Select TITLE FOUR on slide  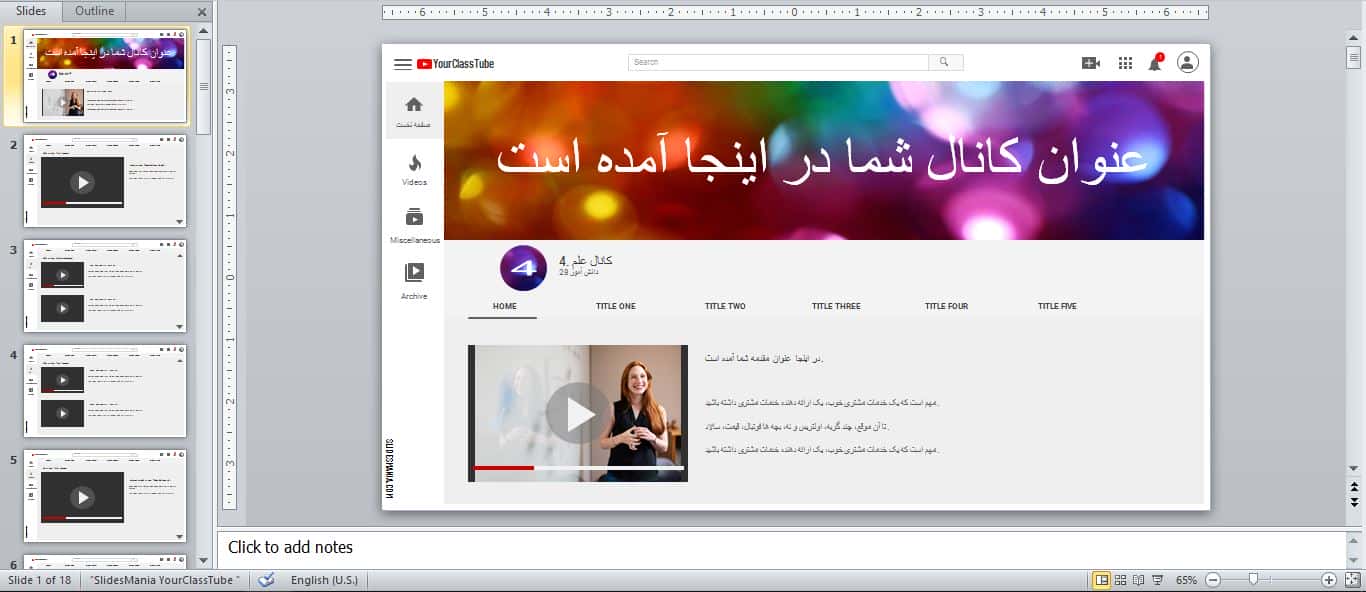point(946,306)
